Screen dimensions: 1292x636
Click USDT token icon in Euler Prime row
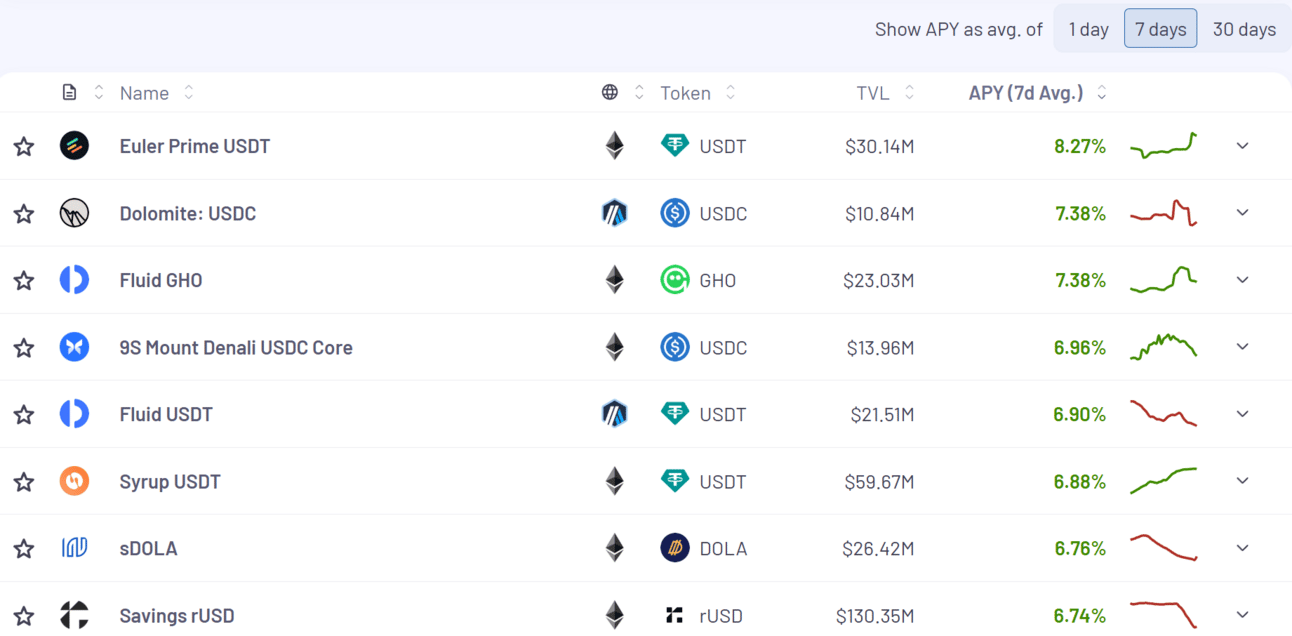pos(675,146)
